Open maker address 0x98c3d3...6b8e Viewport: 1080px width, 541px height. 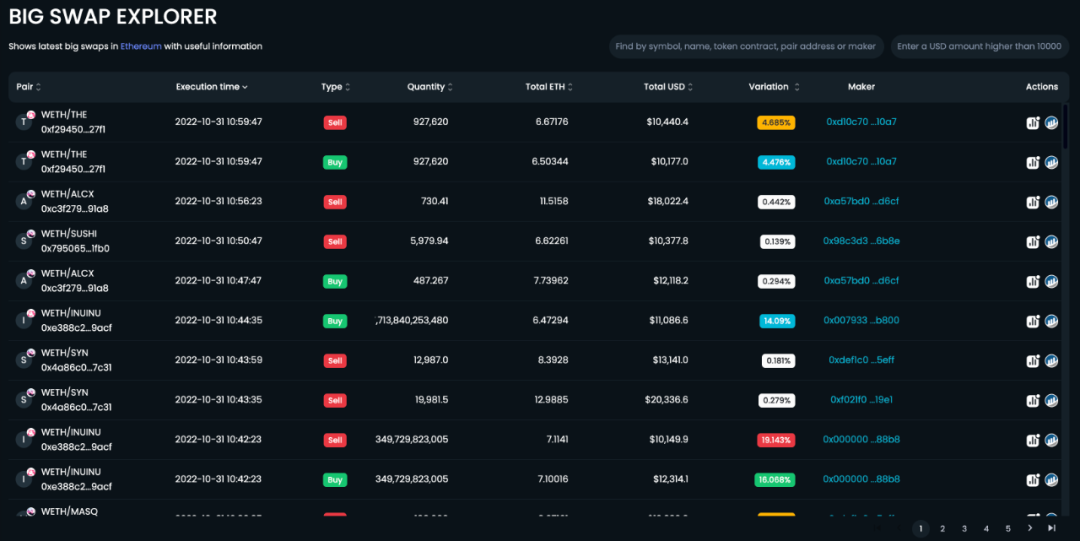pyautogui.click(x=861, y=241)
